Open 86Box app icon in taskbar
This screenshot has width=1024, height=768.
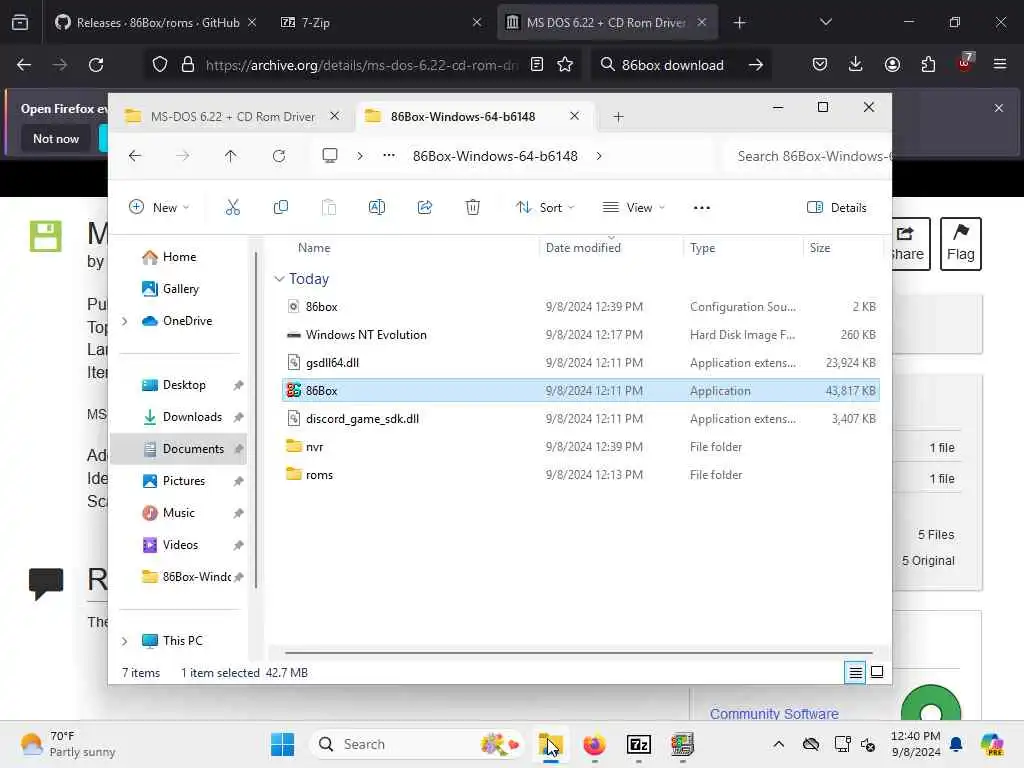coord(682,744)
